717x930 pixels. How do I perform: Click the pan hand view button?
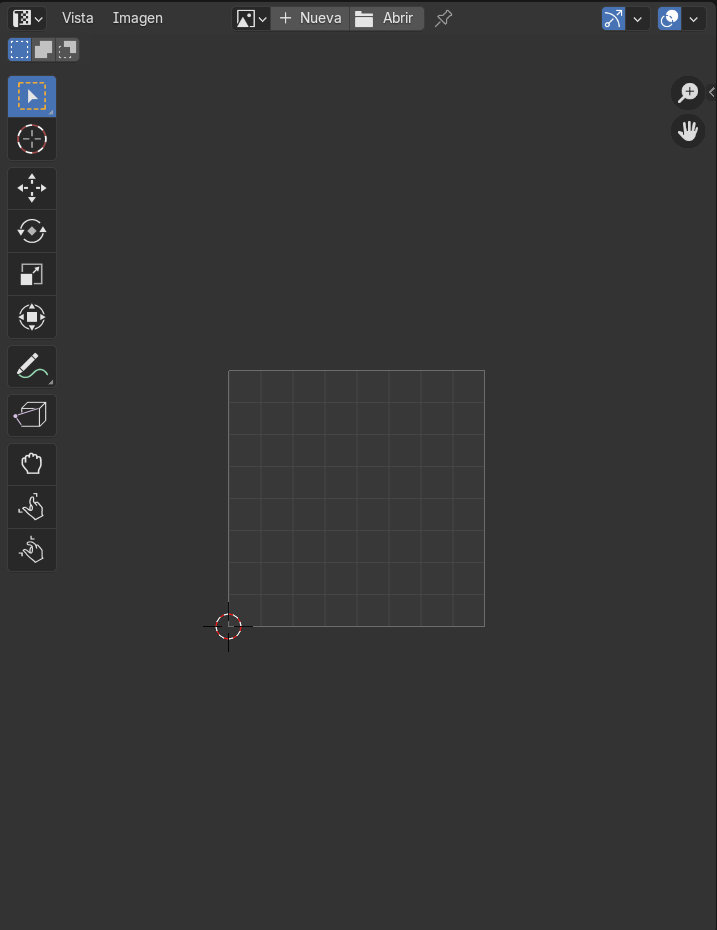coord(688,130)
